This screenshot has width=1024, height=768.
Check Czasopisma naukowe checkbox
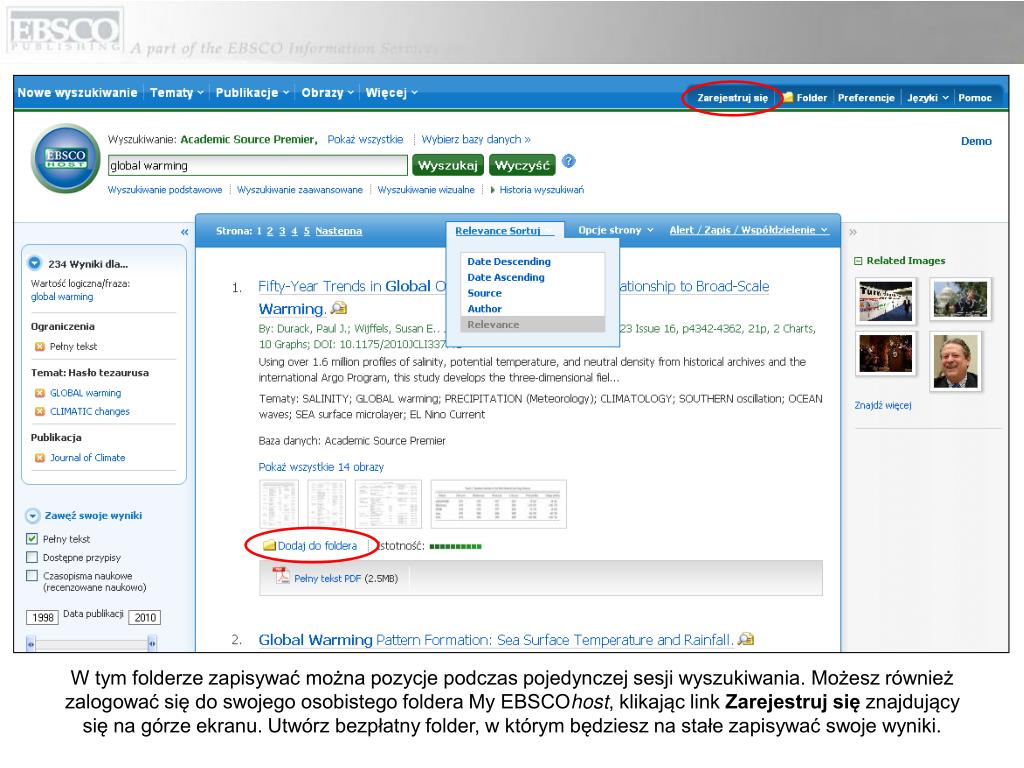click(31, 575)
